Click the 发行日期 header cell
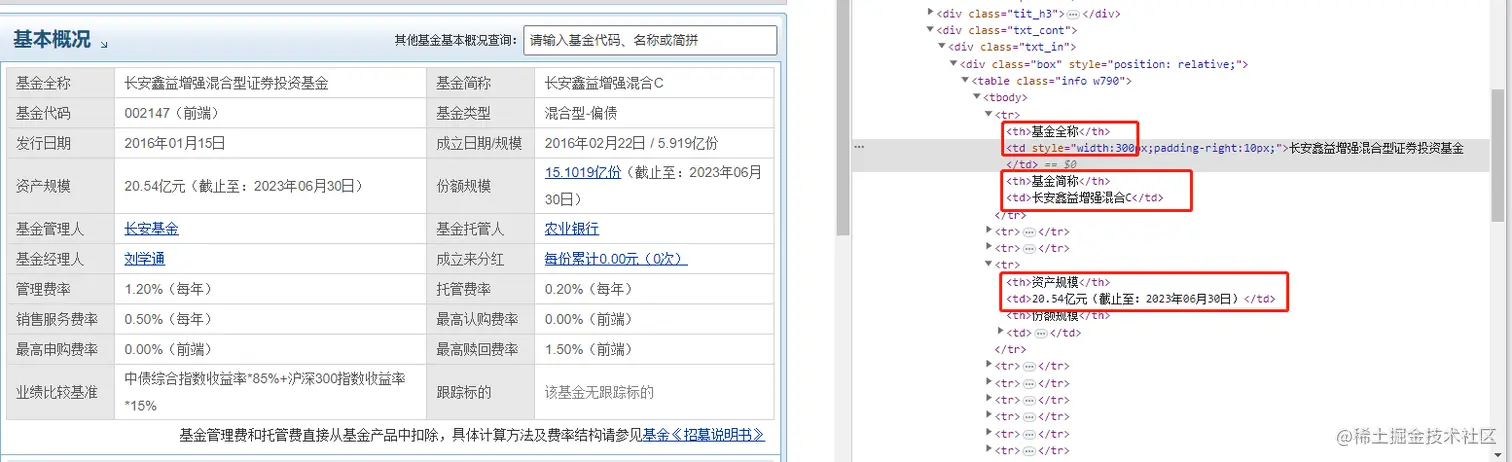 pos(61,143)
